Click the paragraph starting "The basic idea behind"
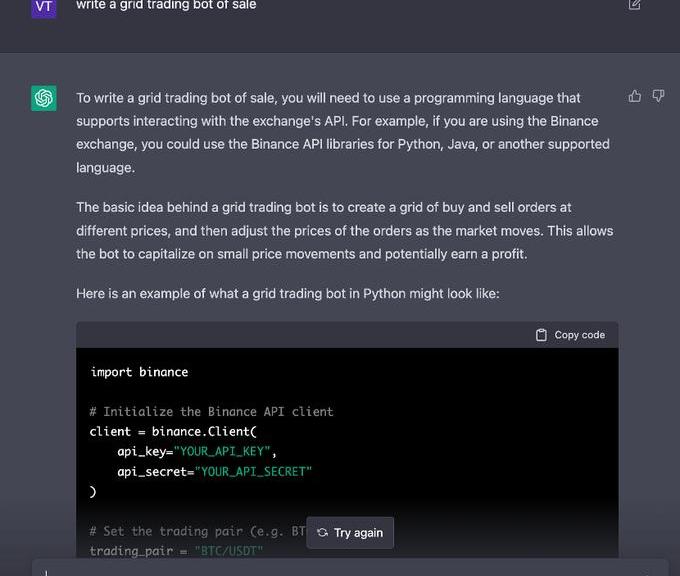Image resolution: width=680 pixels, height=576 pixels. 344,231
